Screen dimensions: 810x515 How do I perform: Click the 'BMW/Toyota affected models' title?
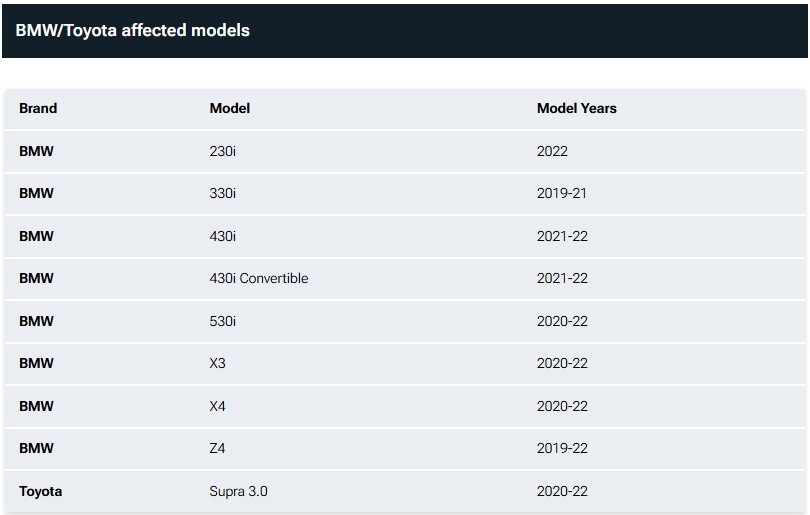(x=132, y=30)
